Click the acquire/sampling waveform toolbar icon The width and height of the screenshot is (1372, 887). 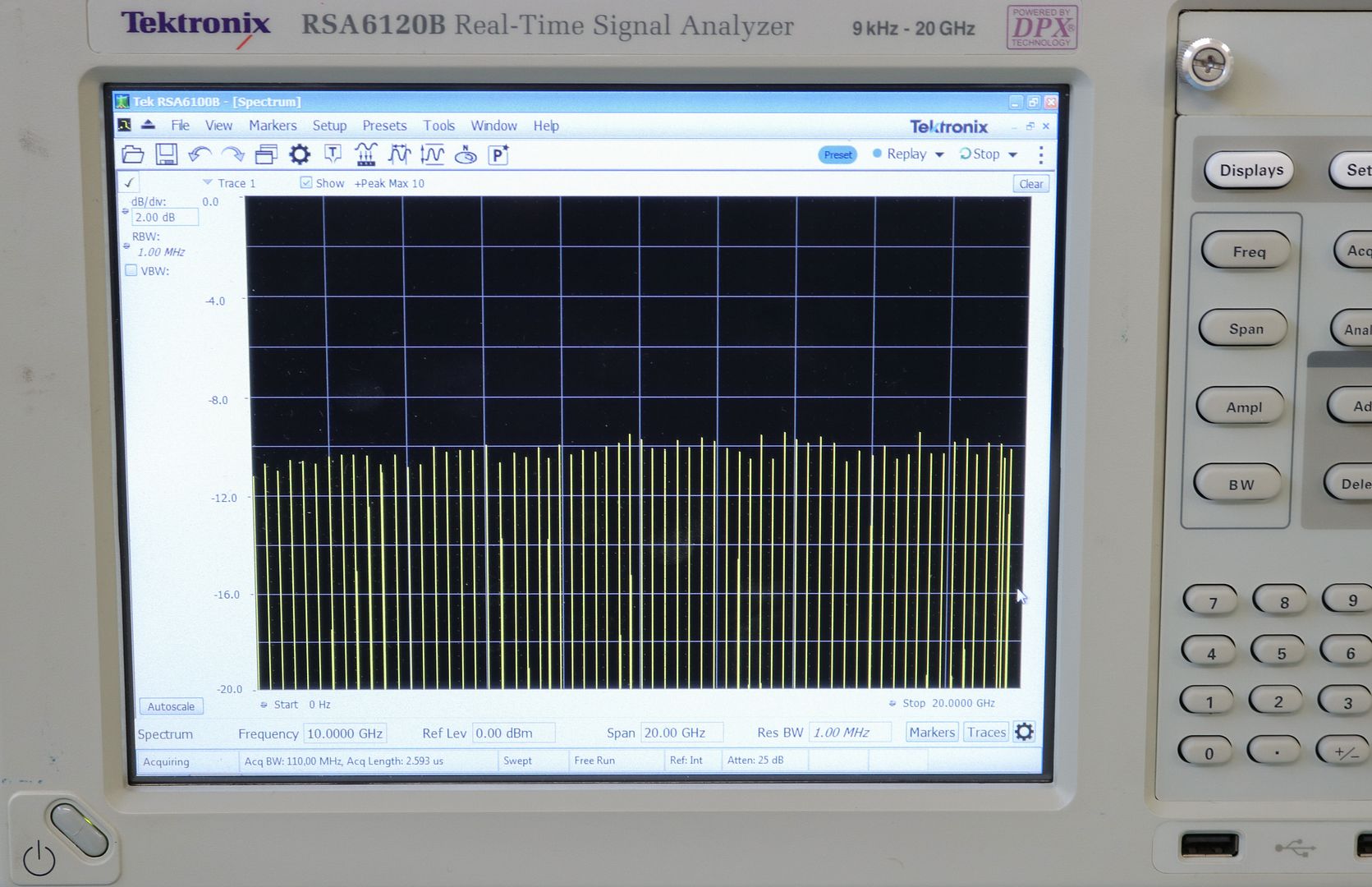tap(365, 154)
